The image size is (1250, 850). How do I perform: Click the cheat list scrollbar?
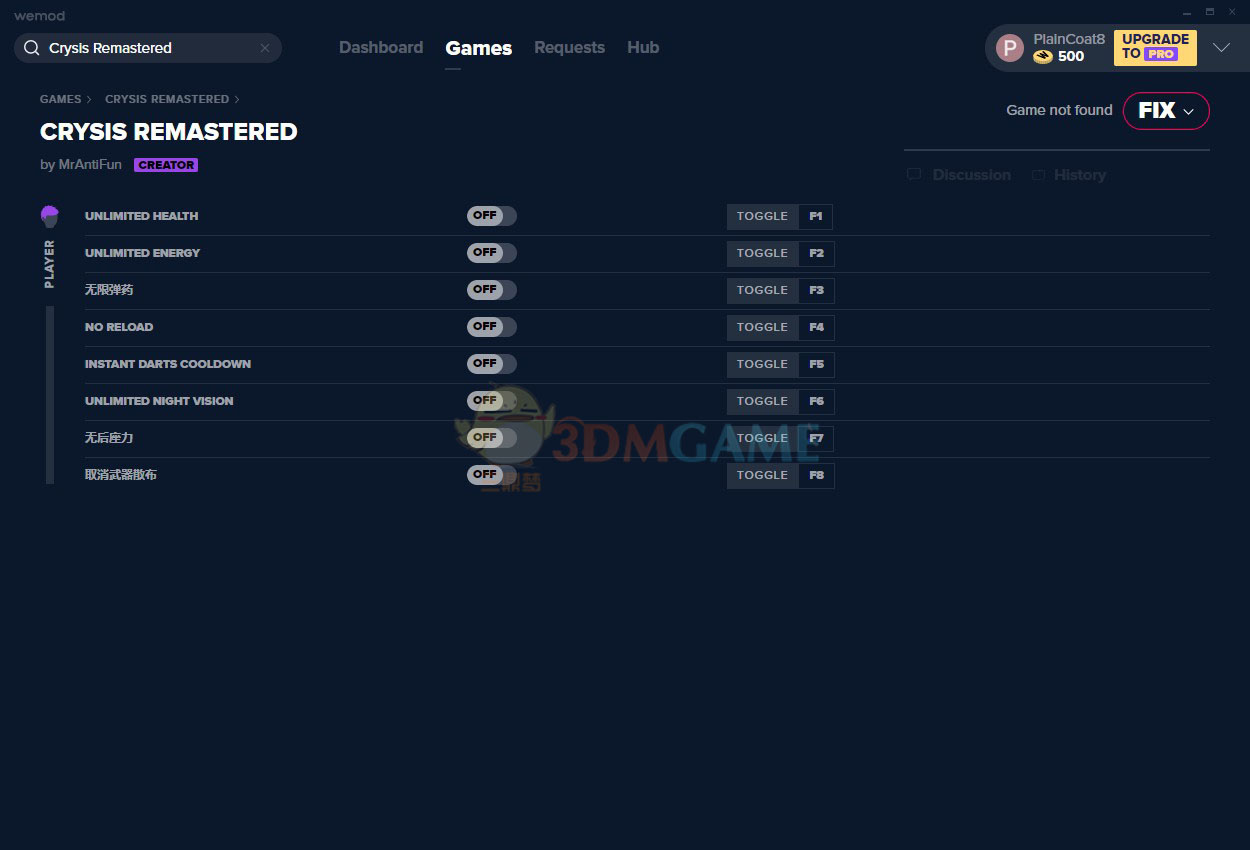[x=50, y=395]
